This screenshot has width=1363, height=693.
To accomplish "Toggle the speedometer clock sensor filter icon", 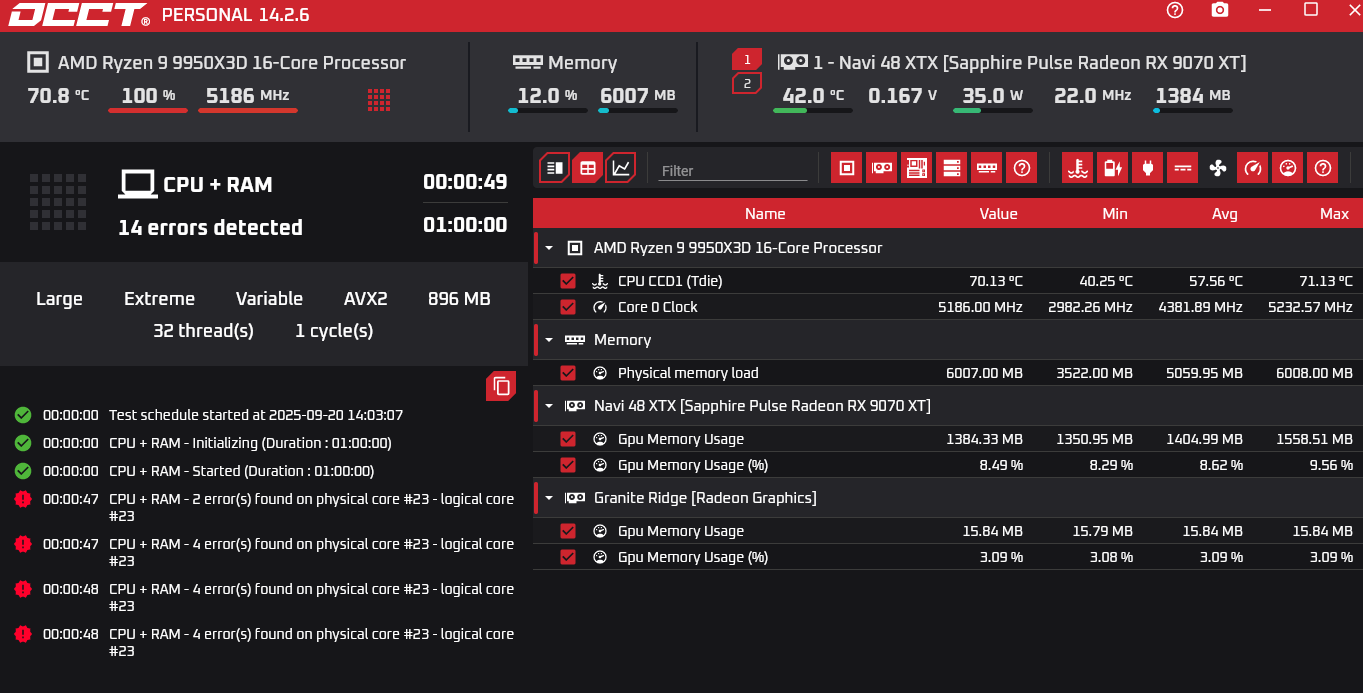I will point(1252,168).
